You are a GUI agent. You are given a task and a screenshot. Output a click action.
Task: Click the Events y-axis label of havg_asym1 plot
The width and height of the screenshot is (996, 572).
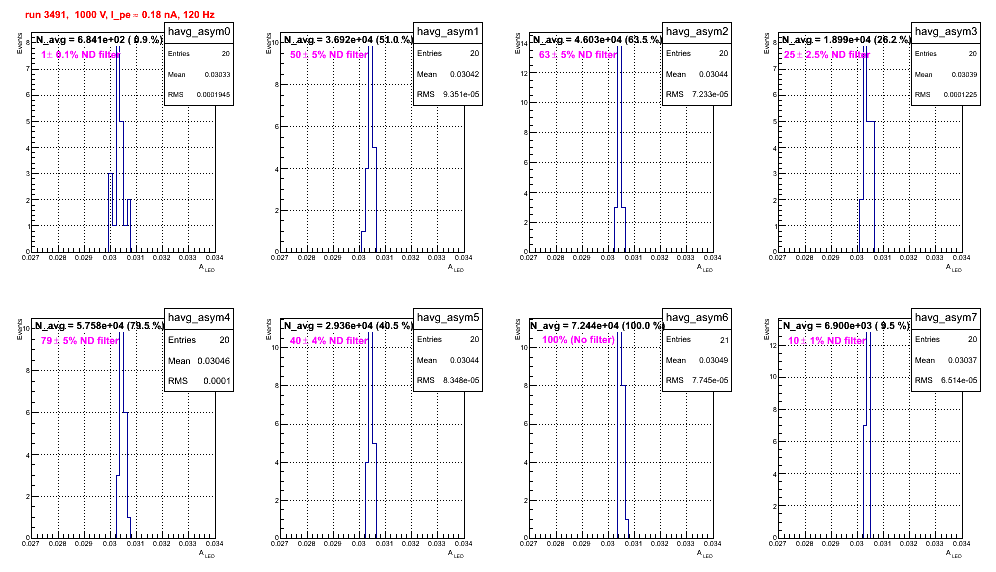[269, 43]
